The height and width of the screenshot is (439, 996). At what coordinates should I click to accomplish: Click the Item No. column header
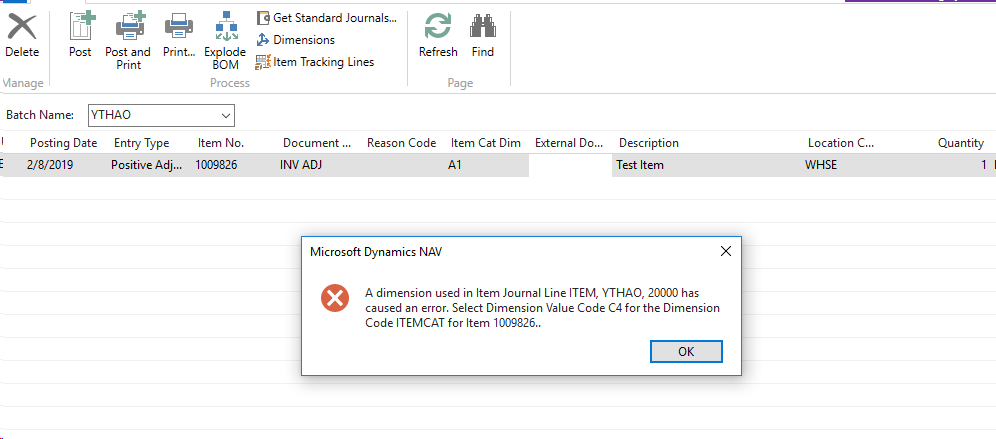221,143
